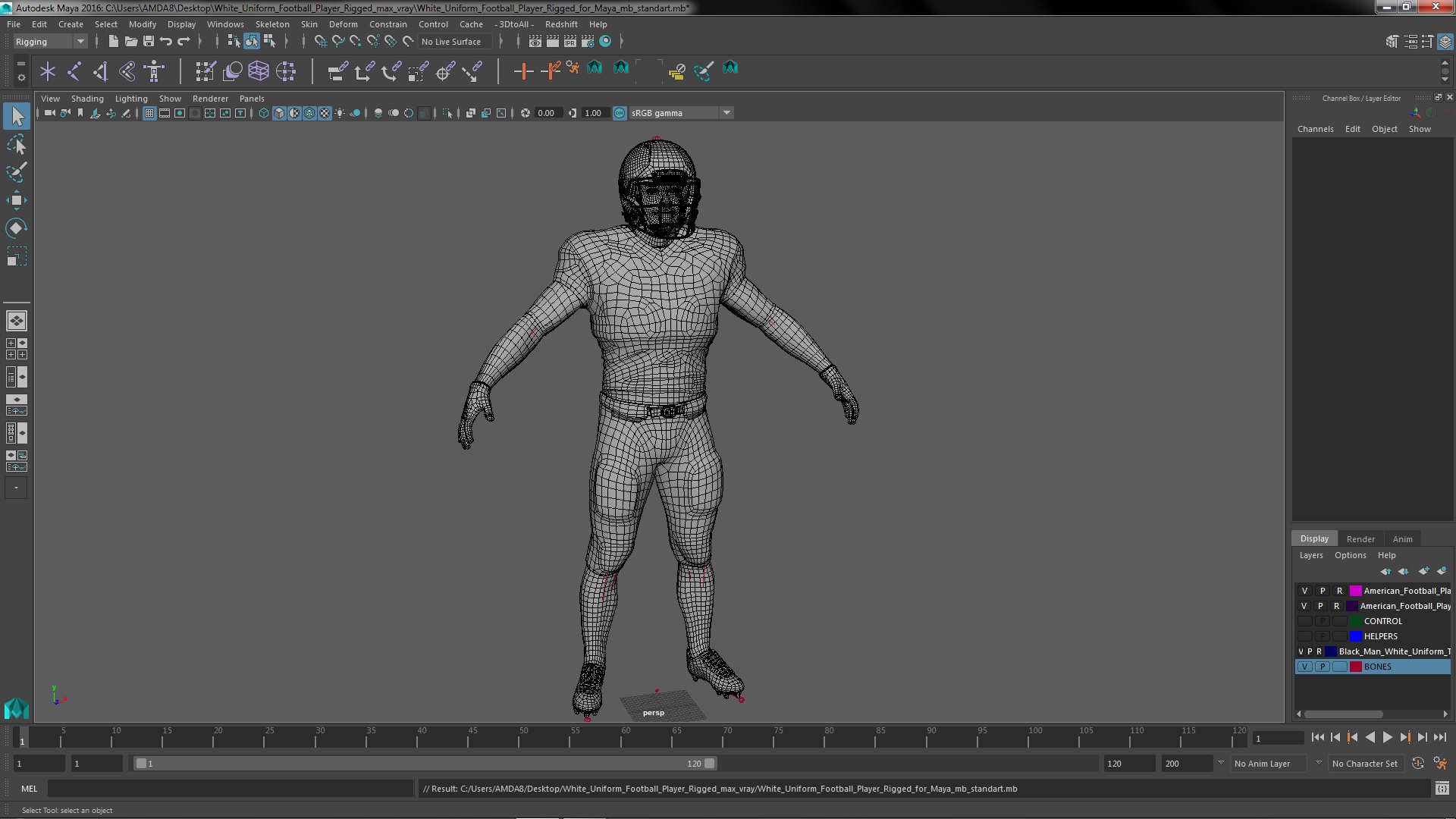Open the Skin menu

(x=309, y=24)
